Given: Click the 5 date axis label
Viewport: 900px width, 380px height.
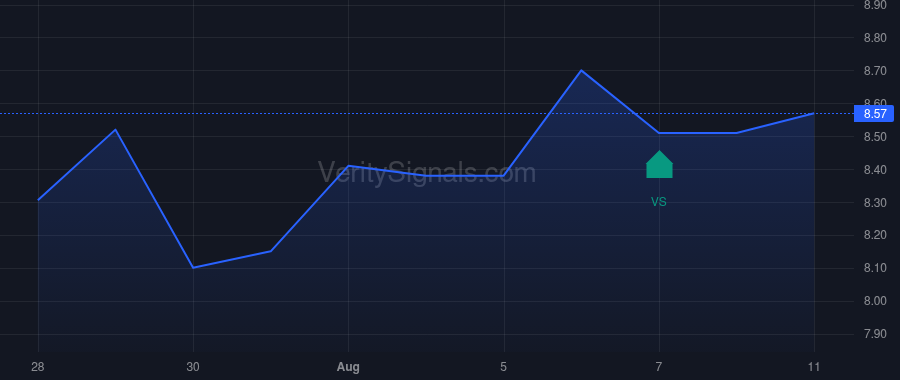Looking at the screenshot, I should tap(504, 367).
